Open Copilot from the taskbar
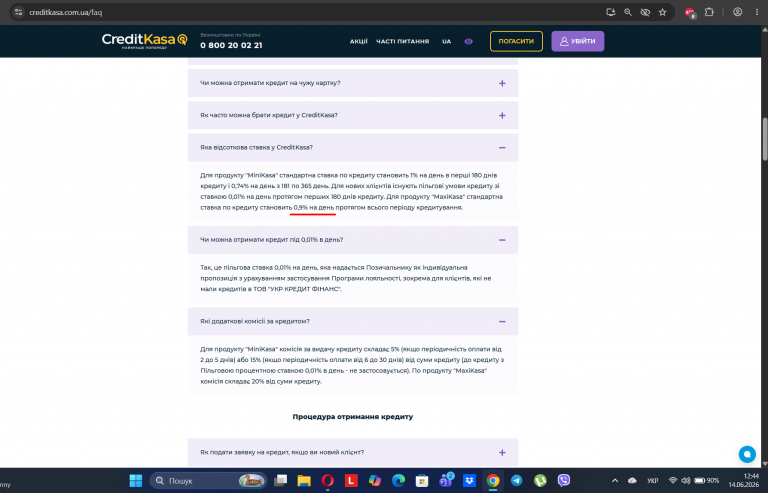The image size is (768, 493). pos(375,481)
